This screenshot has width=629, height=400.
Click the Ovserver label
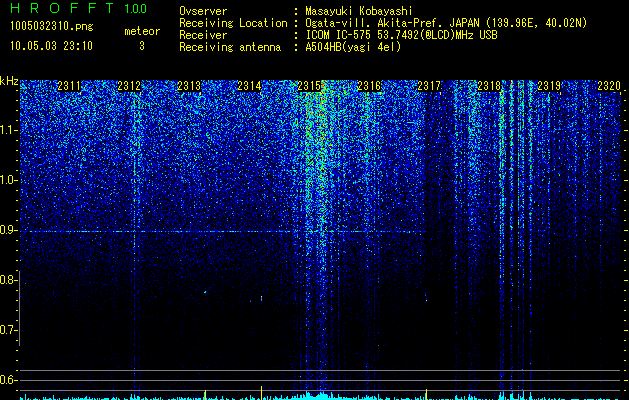(203, 11)
